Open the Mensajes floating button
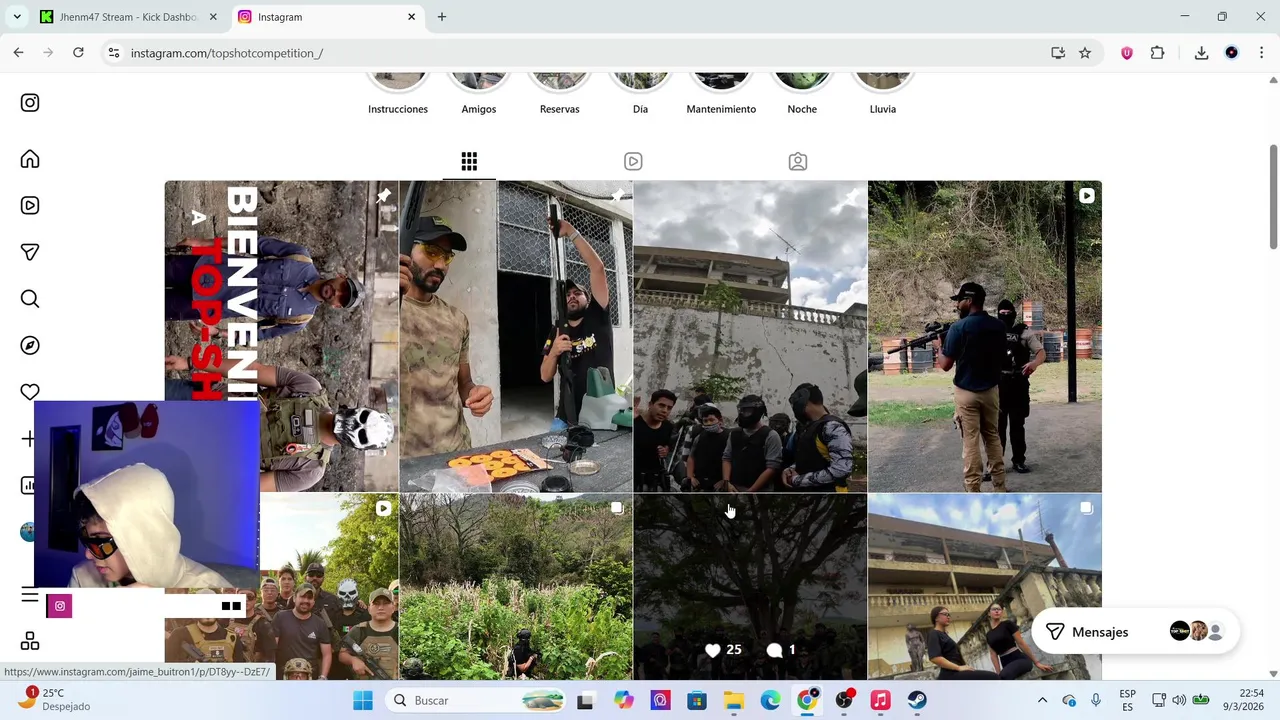 coord(1135,632)
